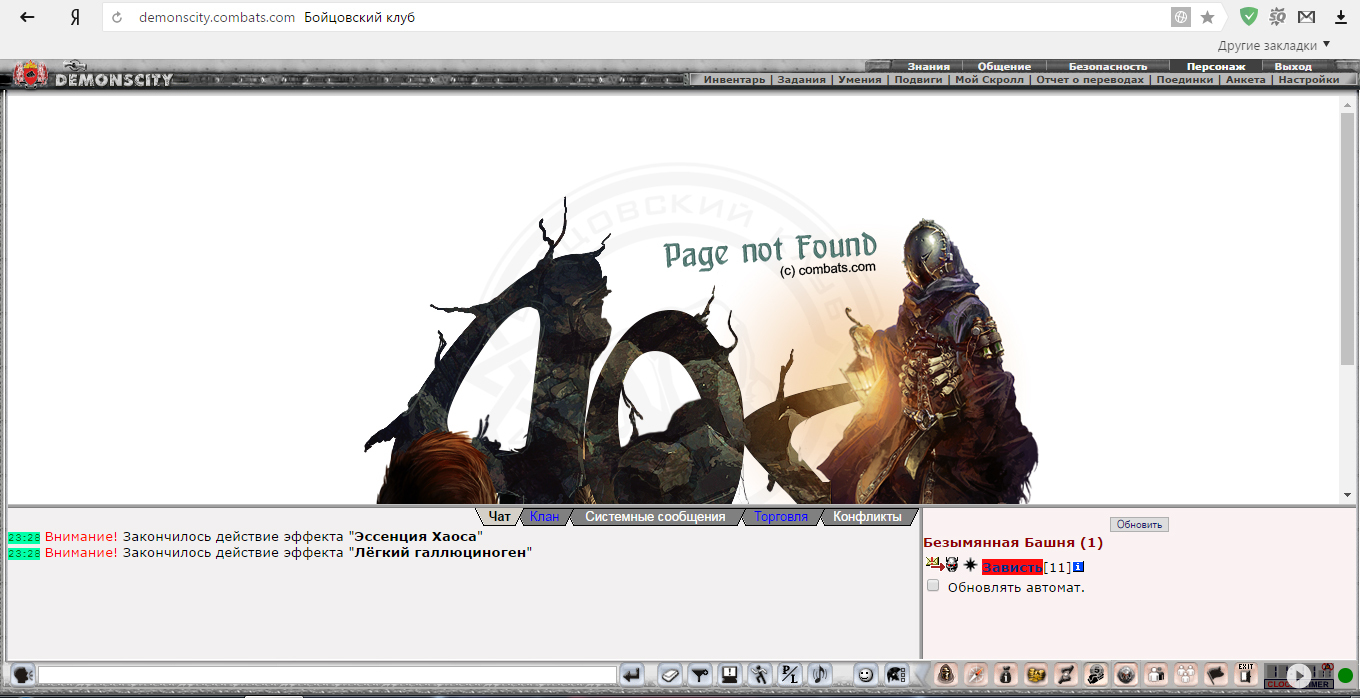
Task: Open Отчет о переводах submenu link
Action: pyautogui.click(x=1090, y=80)
